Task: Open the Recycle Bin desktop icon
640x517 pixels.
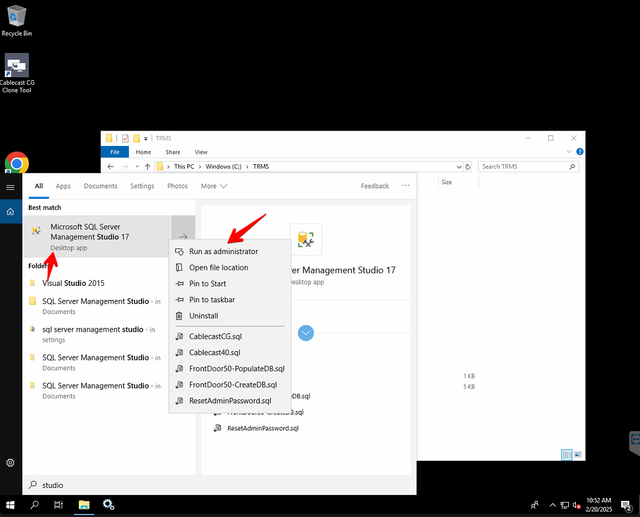Action: [16, 20]
